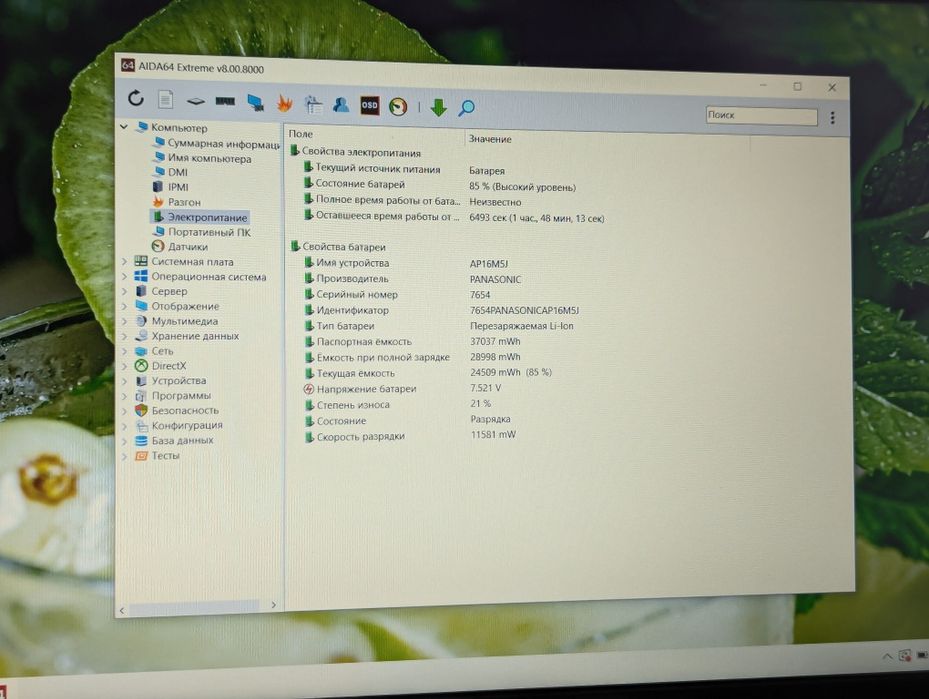Viewport: 929px width, 699px height.
Task: Select База данных in the tree
Action: [x=174, y=441]
